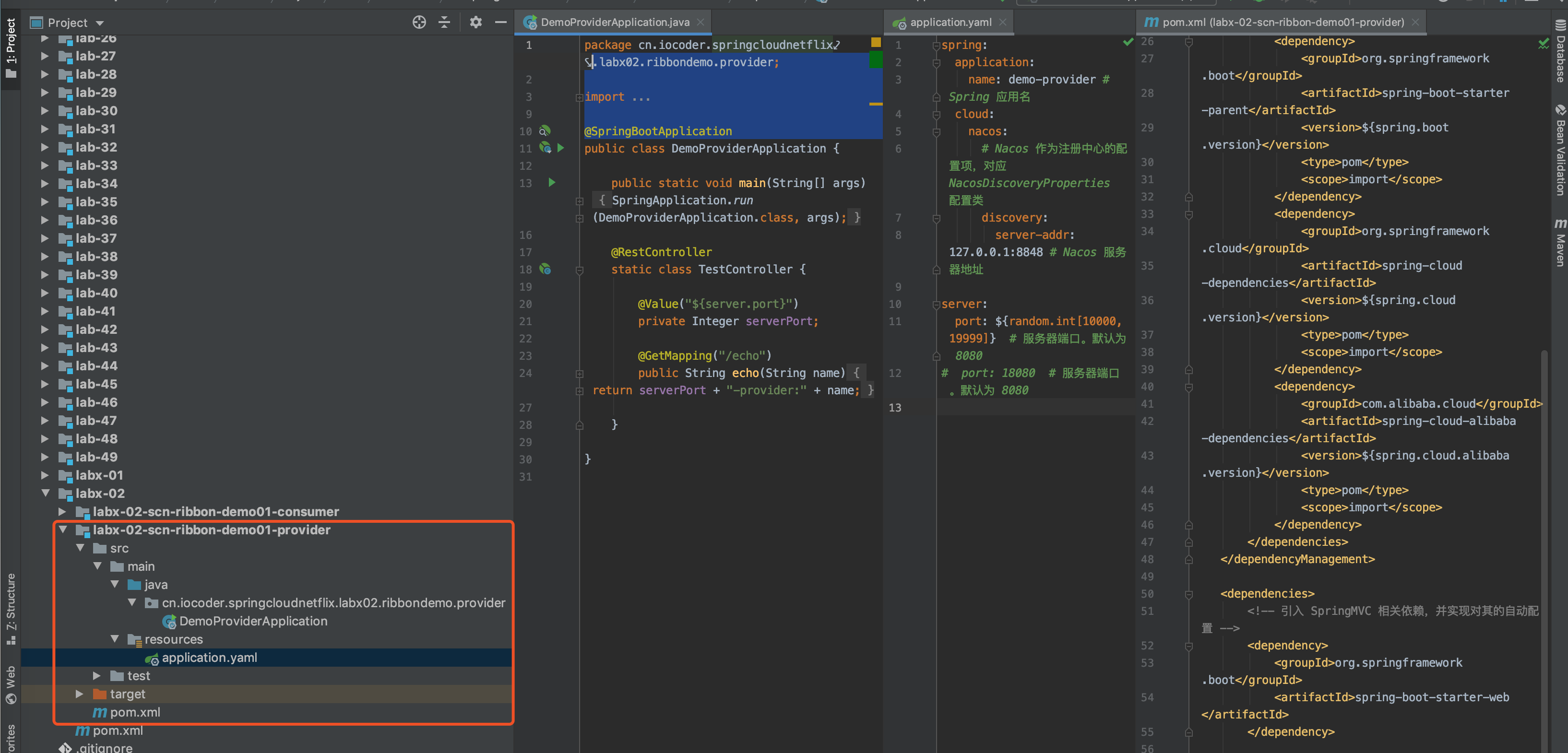Expand the lab-49 module
The image size is (1568, 753).
(45, 457)
